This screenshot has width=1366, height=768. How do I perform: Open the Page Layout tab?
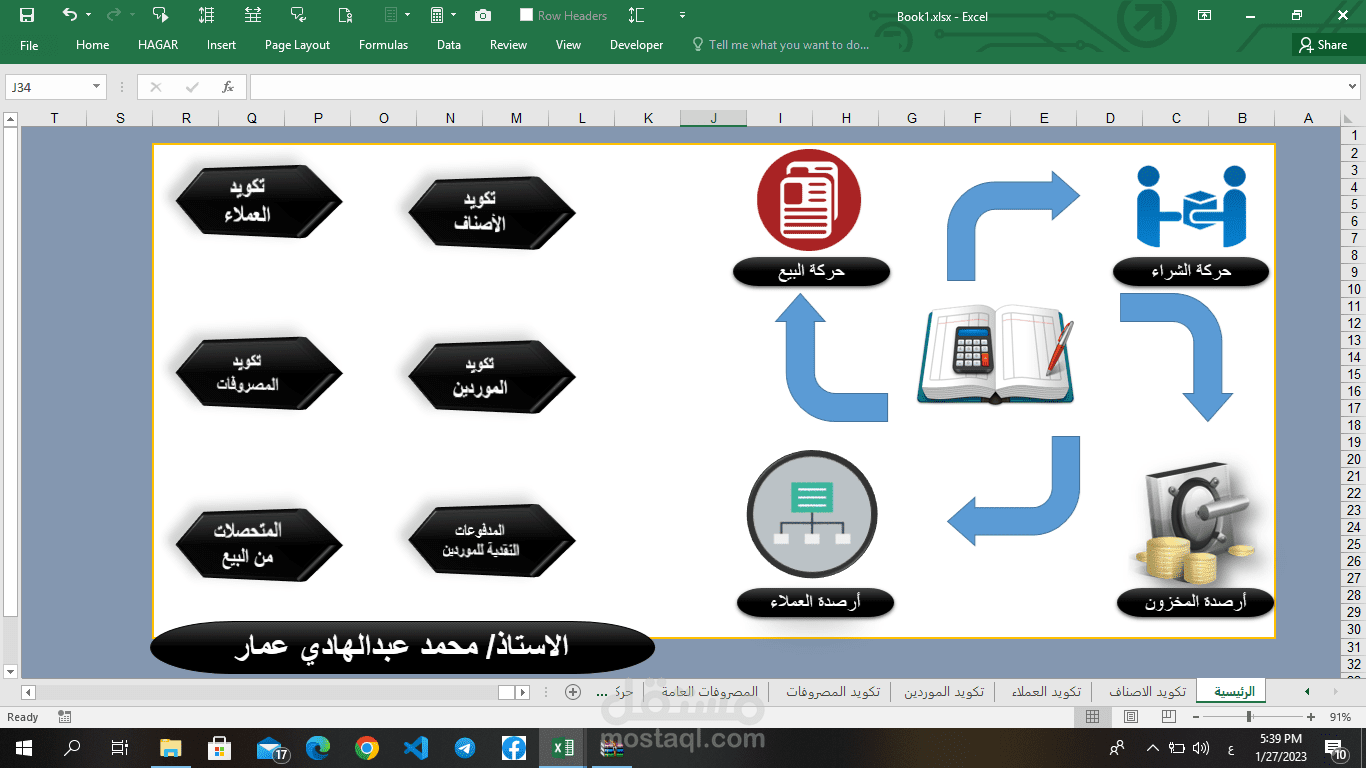[297, 45]
